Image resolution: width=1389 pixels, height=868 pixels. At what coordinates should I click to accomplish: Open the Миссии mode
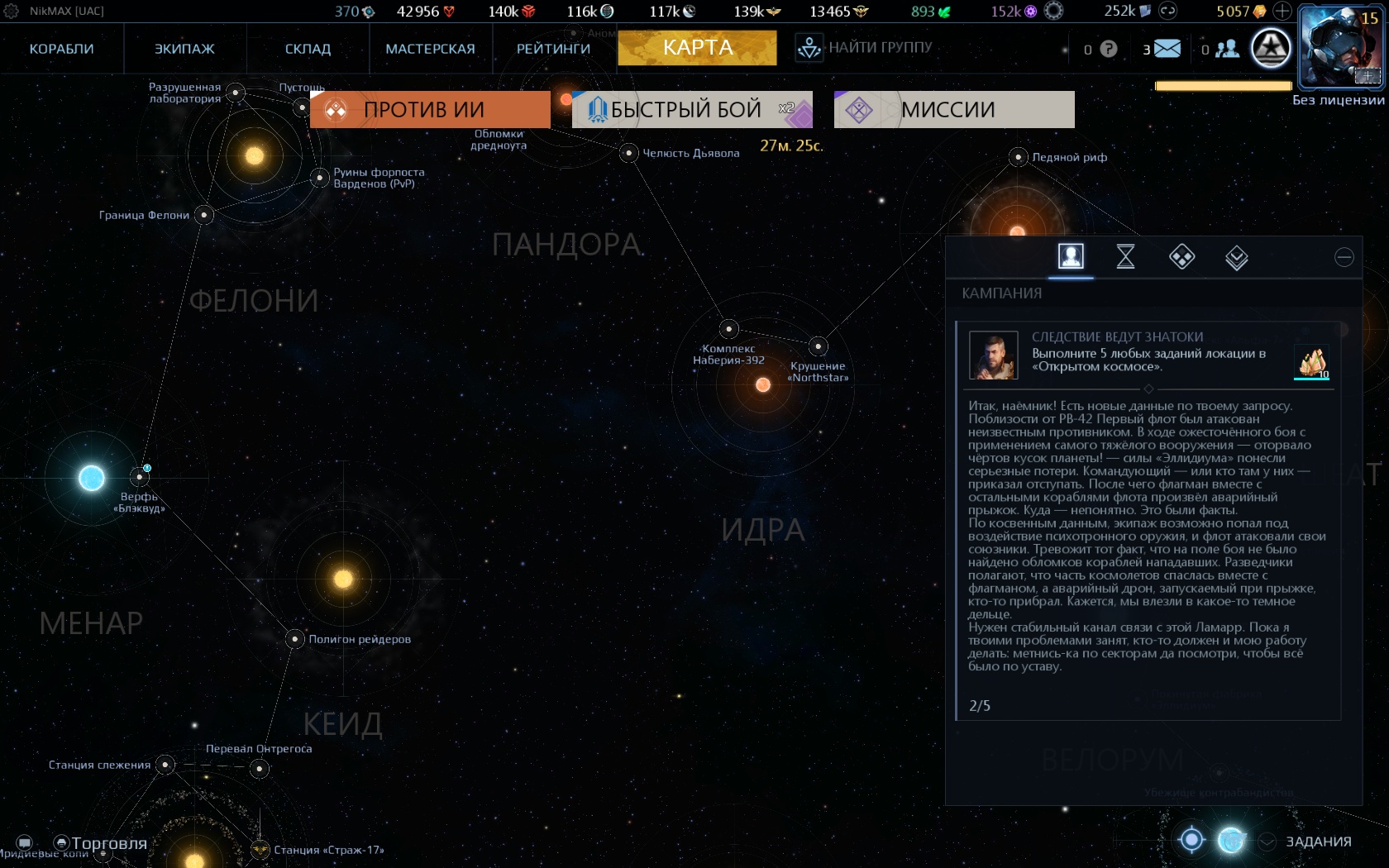pos(954,109)
